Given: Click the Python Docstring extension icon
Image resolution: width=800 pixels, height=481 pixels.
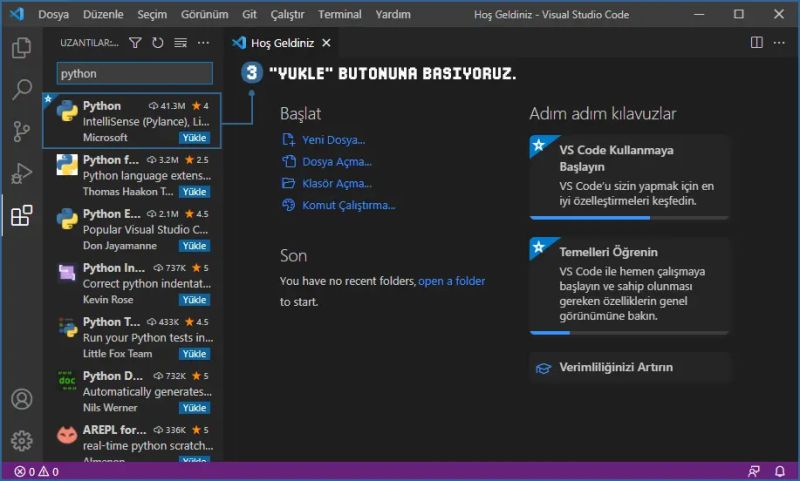Looking at the screenshot, I should point(67,381).
